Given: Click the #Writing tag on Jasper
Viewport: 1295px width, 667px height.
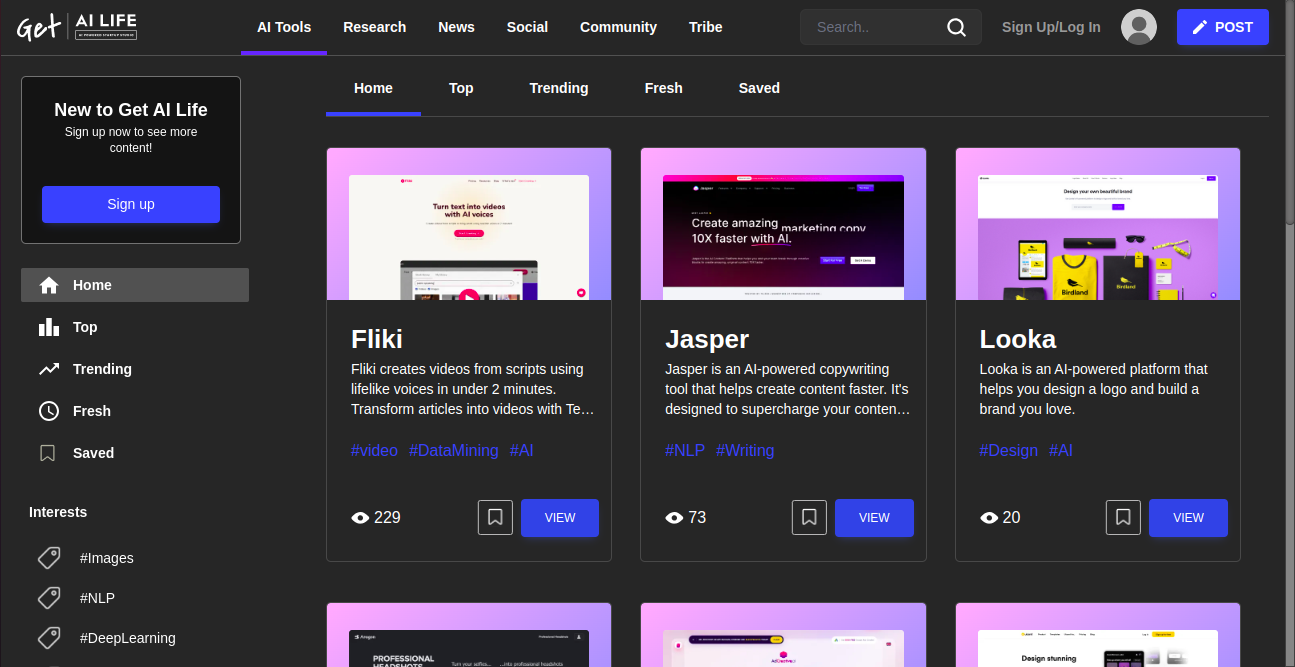Looking at the screenshot, I should pyautogui.click(x=745, y=450).
